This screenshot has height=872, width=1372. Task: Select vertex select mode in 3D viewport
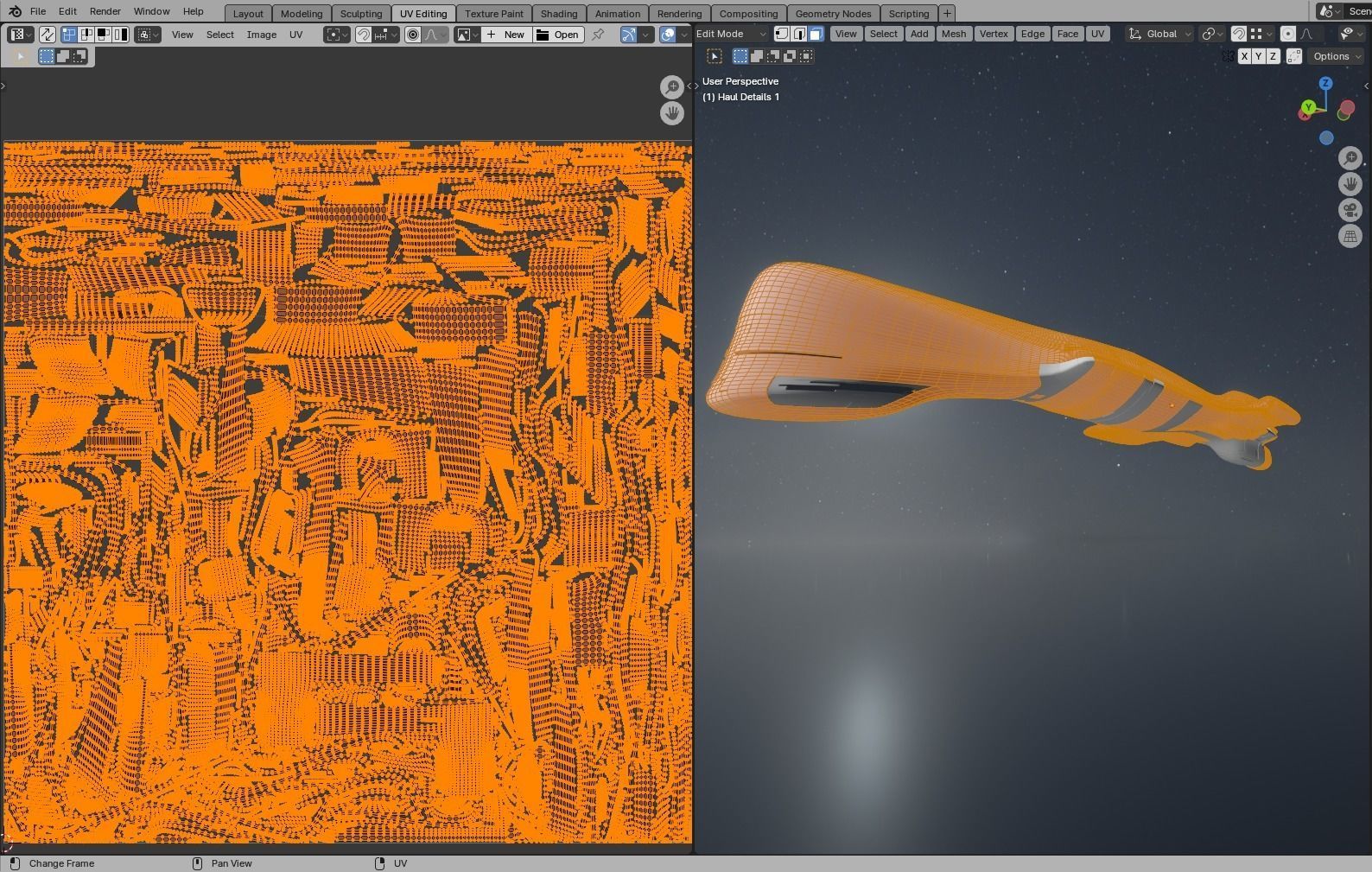[x=782, y=34]
